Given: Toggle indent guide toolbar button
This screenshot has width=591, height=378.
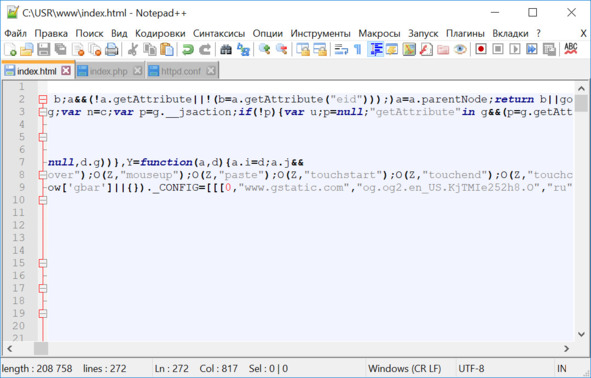Looking at the screenshot, I should point(375,49).
